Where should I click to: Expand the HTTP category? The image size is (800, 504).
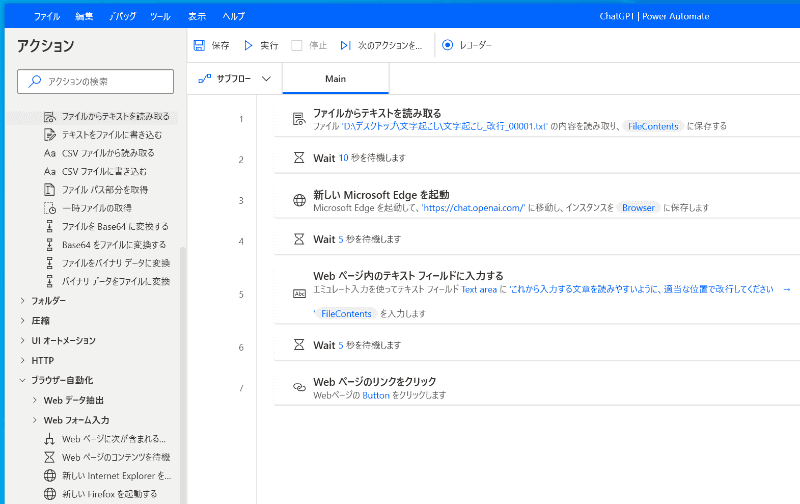tap(22, 360)
